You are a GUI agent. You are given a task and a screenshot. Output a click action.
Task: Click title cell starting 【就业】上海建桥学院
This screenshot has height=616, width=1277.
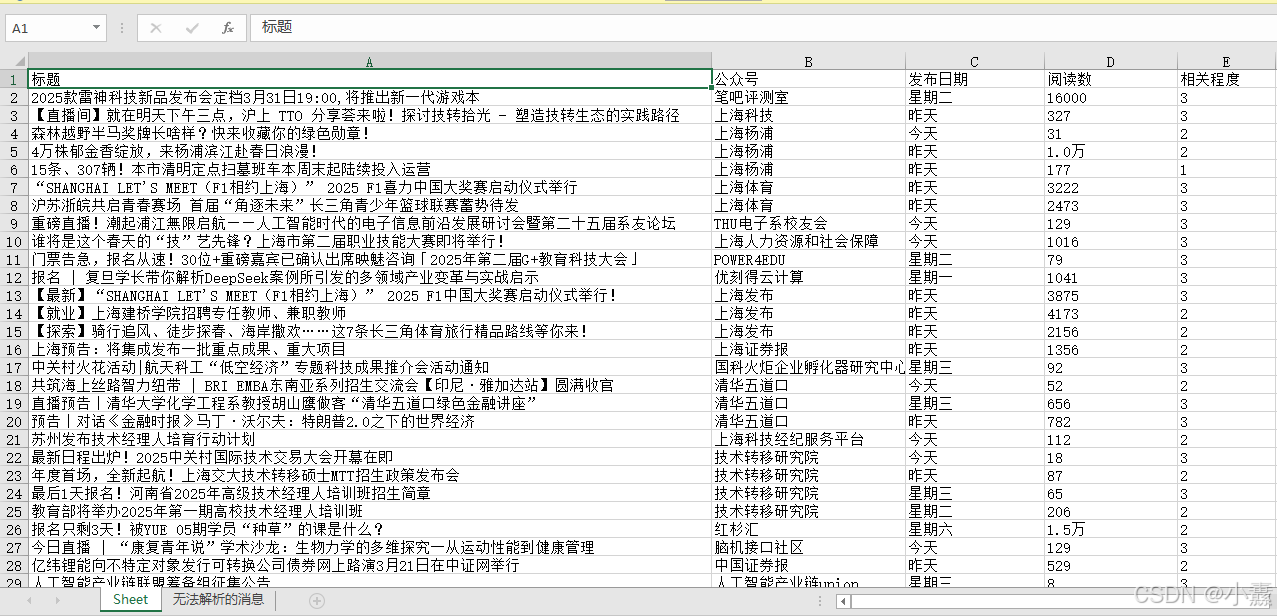click(369, 313)
